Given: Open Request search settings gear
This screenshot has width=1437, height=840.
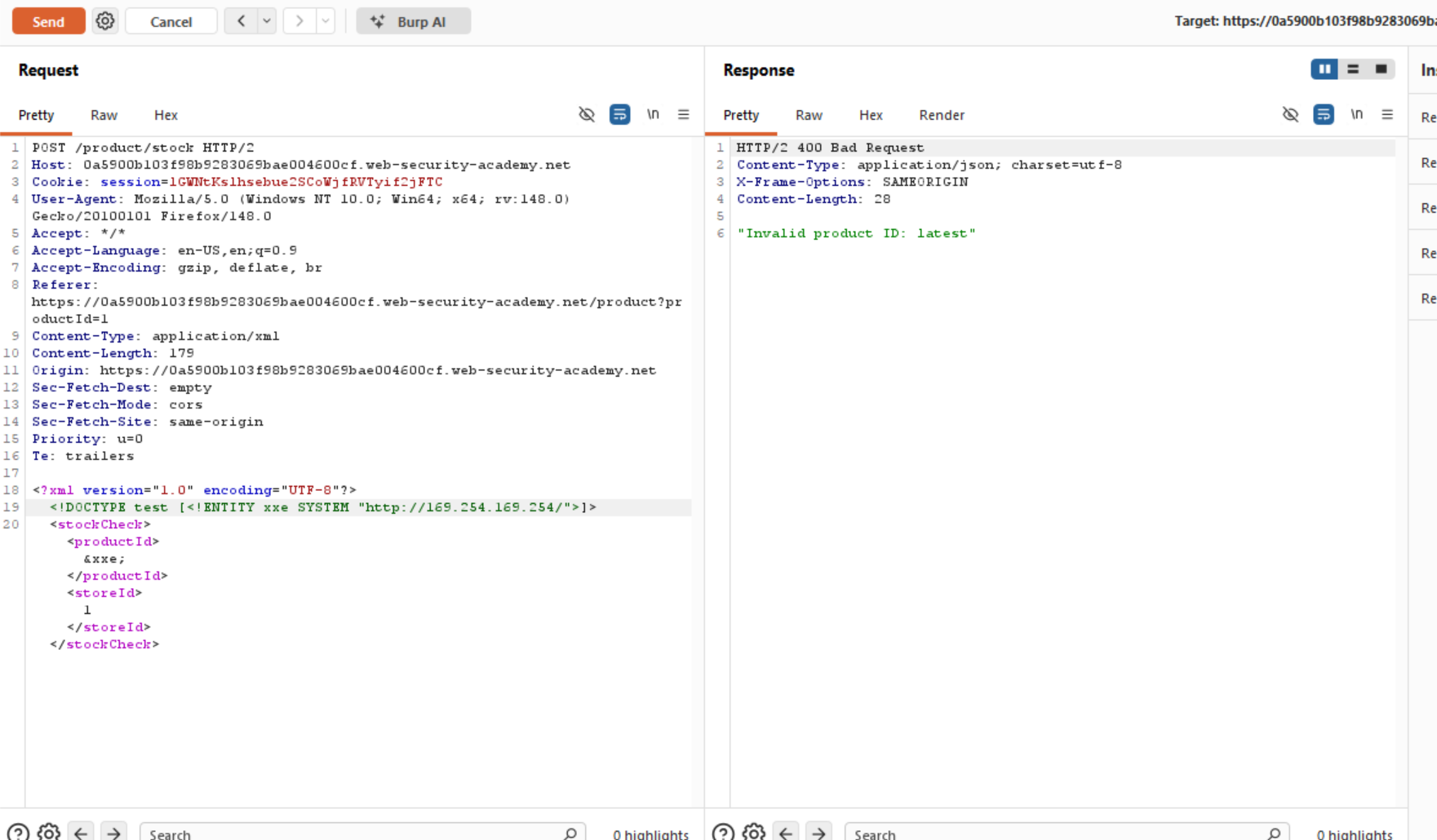Looking at the screenshot, I should tap(49, 833).
